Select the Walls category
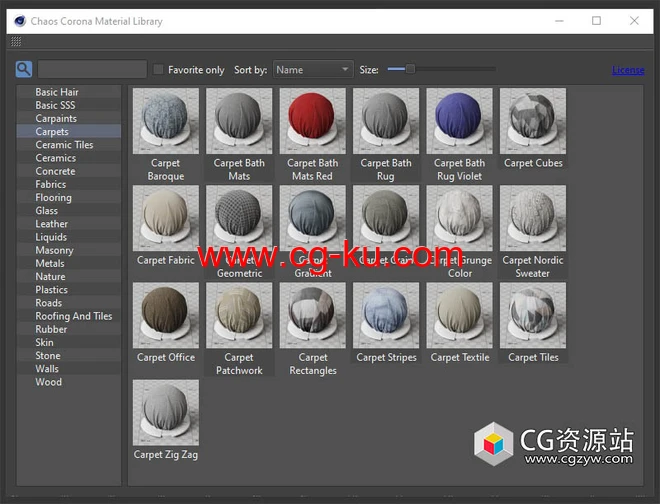The height and width of the screenshot is (504, 660). pos(69,369)
